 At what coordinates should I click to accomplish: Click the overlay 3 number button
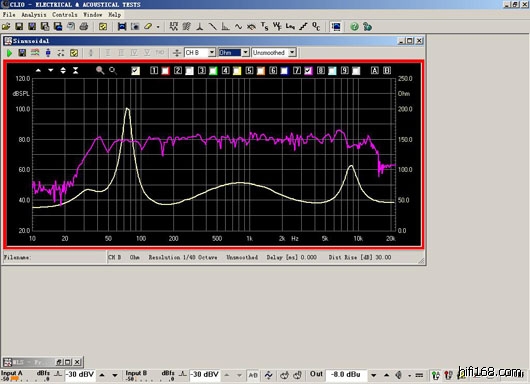(x=202, y=70)
